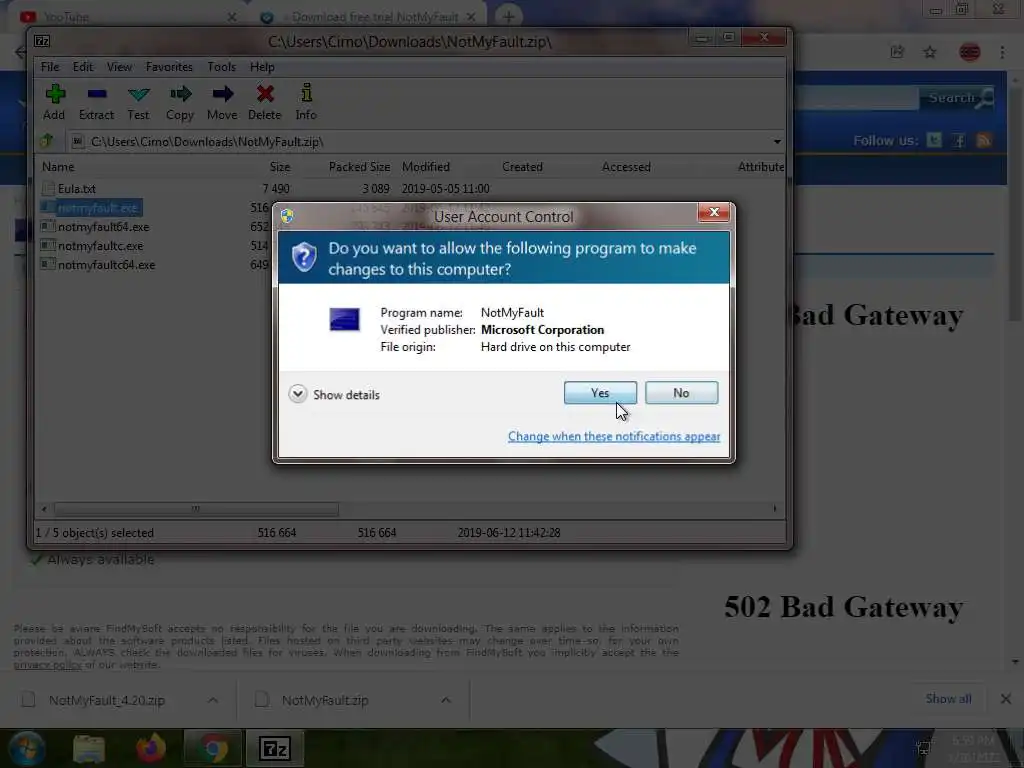Close the NotMyFault browser tab
This screenshot has width=1024, height=768.
(x=471, y=17)
